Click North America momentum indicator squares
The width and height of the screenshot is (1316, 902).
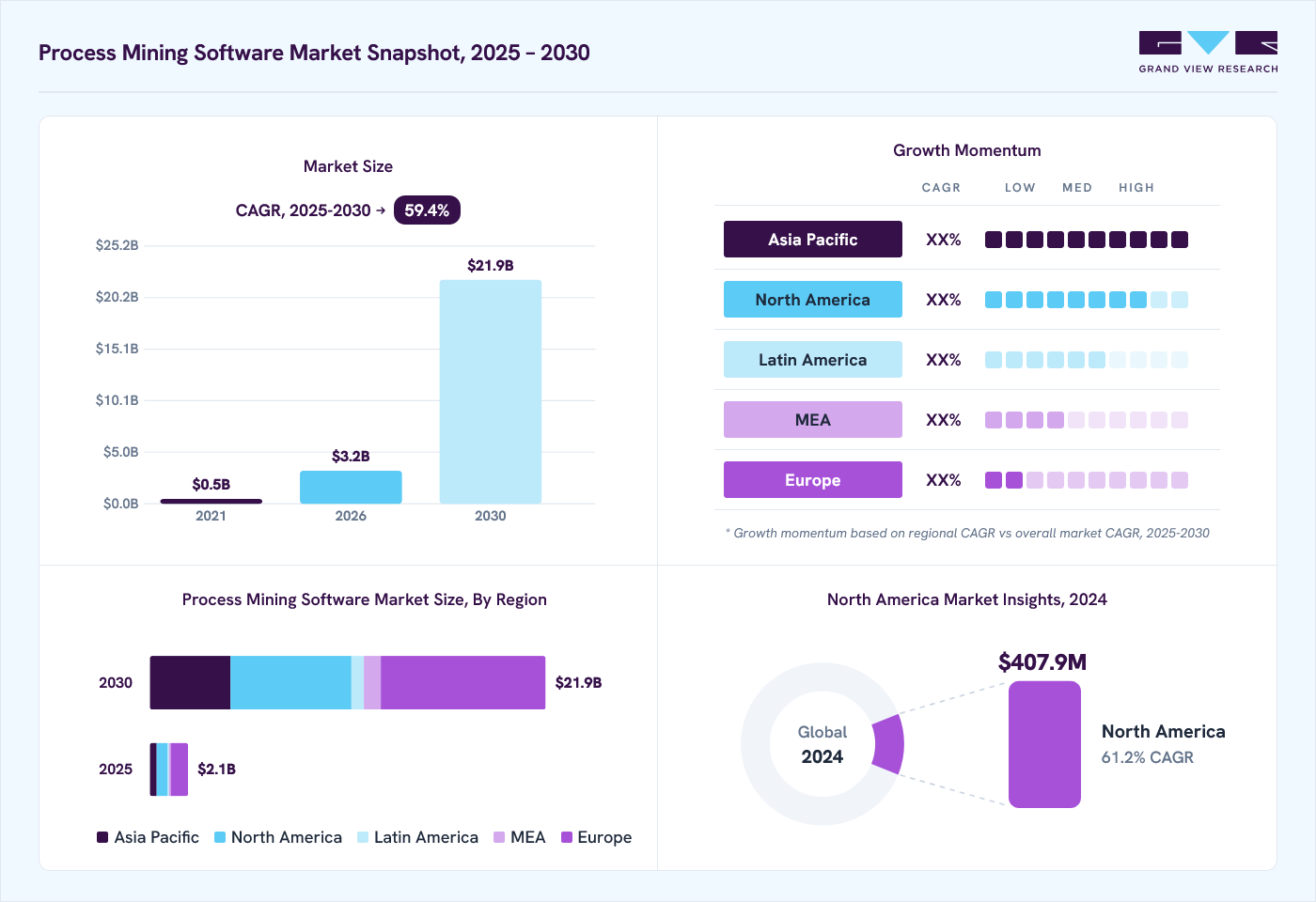click(x=1087, y=300)
